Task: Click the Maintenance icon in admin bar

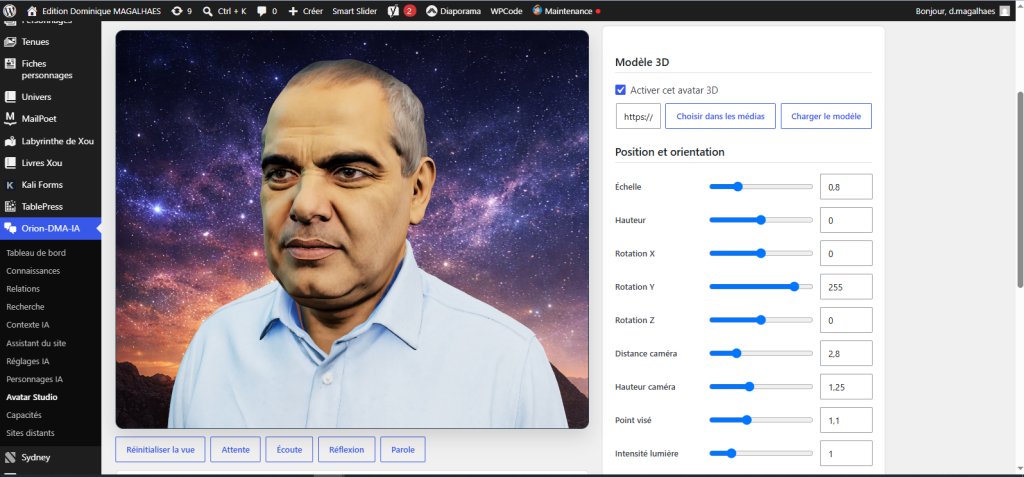Action: (x=537, y=10)
